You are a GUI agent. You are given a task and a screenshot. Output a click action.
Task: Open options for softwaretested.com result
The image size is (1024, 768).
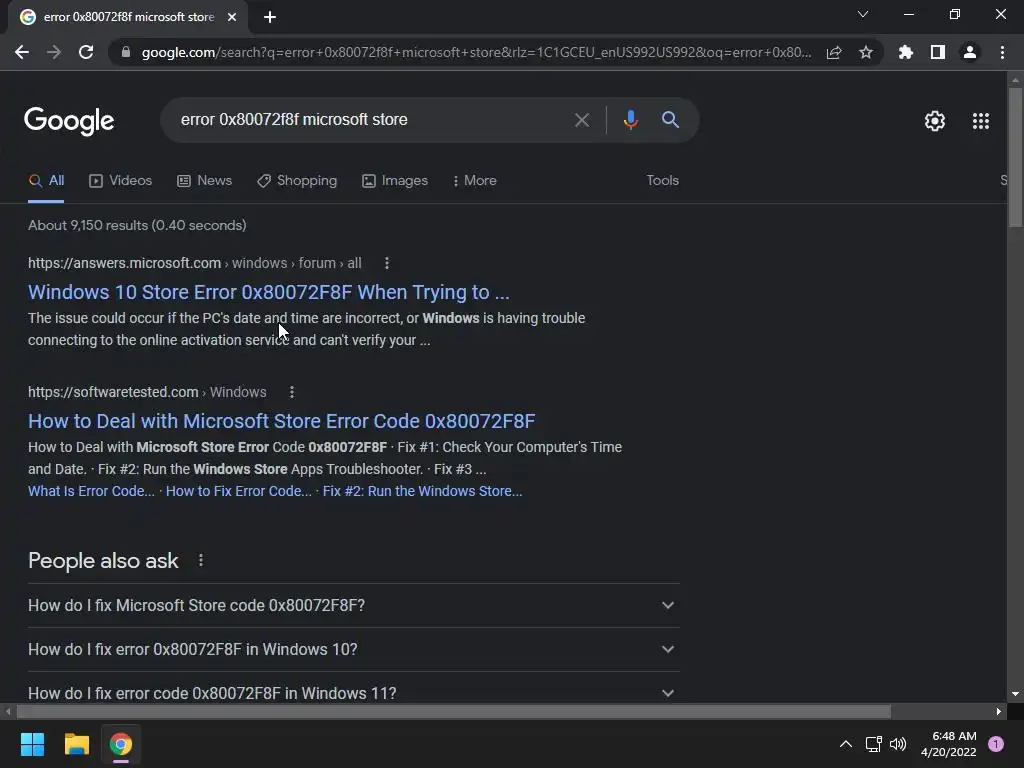click(292, 392)
